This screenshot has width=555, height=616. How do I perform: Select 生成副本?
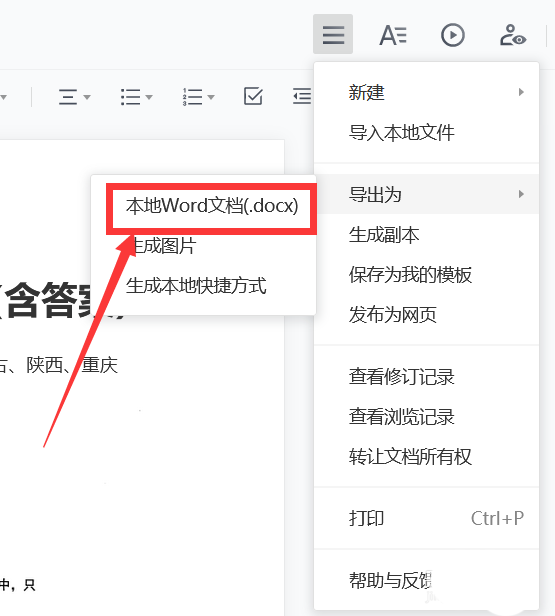point(426,235)
